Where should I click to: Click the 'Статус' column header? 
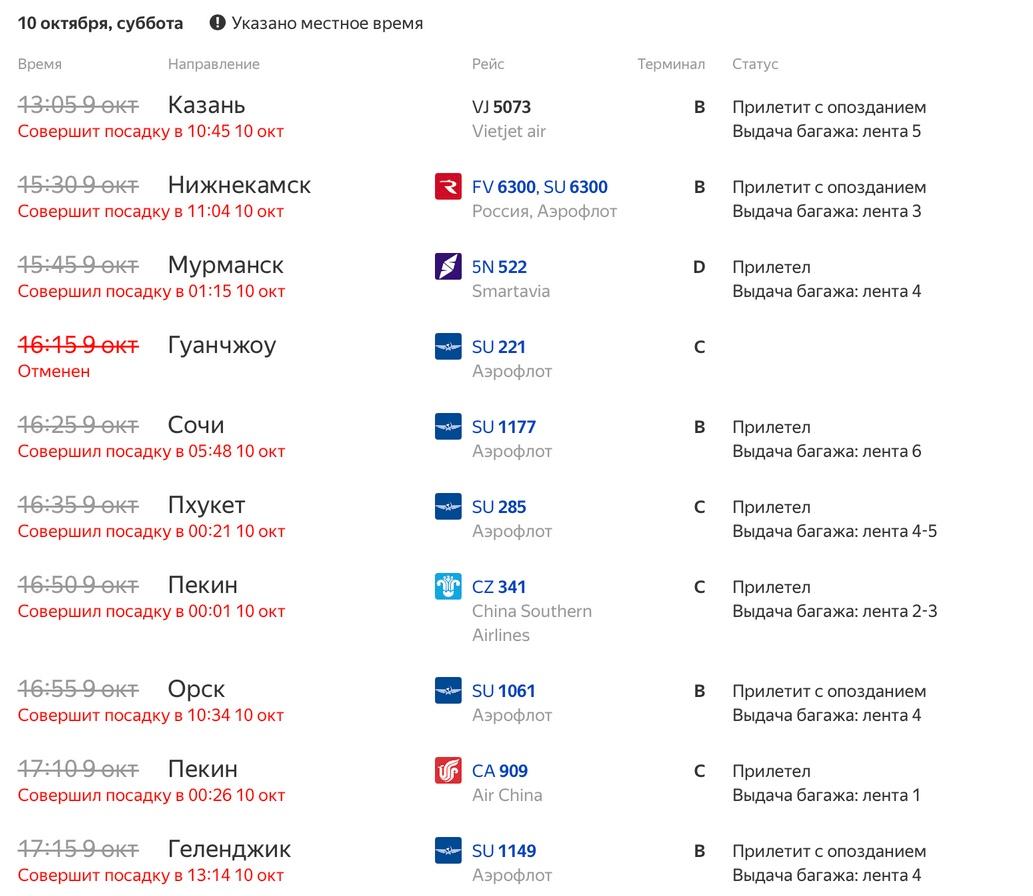coord(755,65)
